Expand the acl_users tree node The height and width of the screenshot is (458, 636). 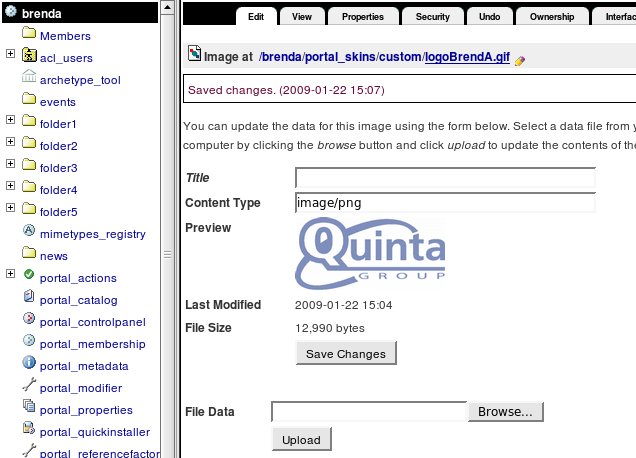click(x=10, y=57)
